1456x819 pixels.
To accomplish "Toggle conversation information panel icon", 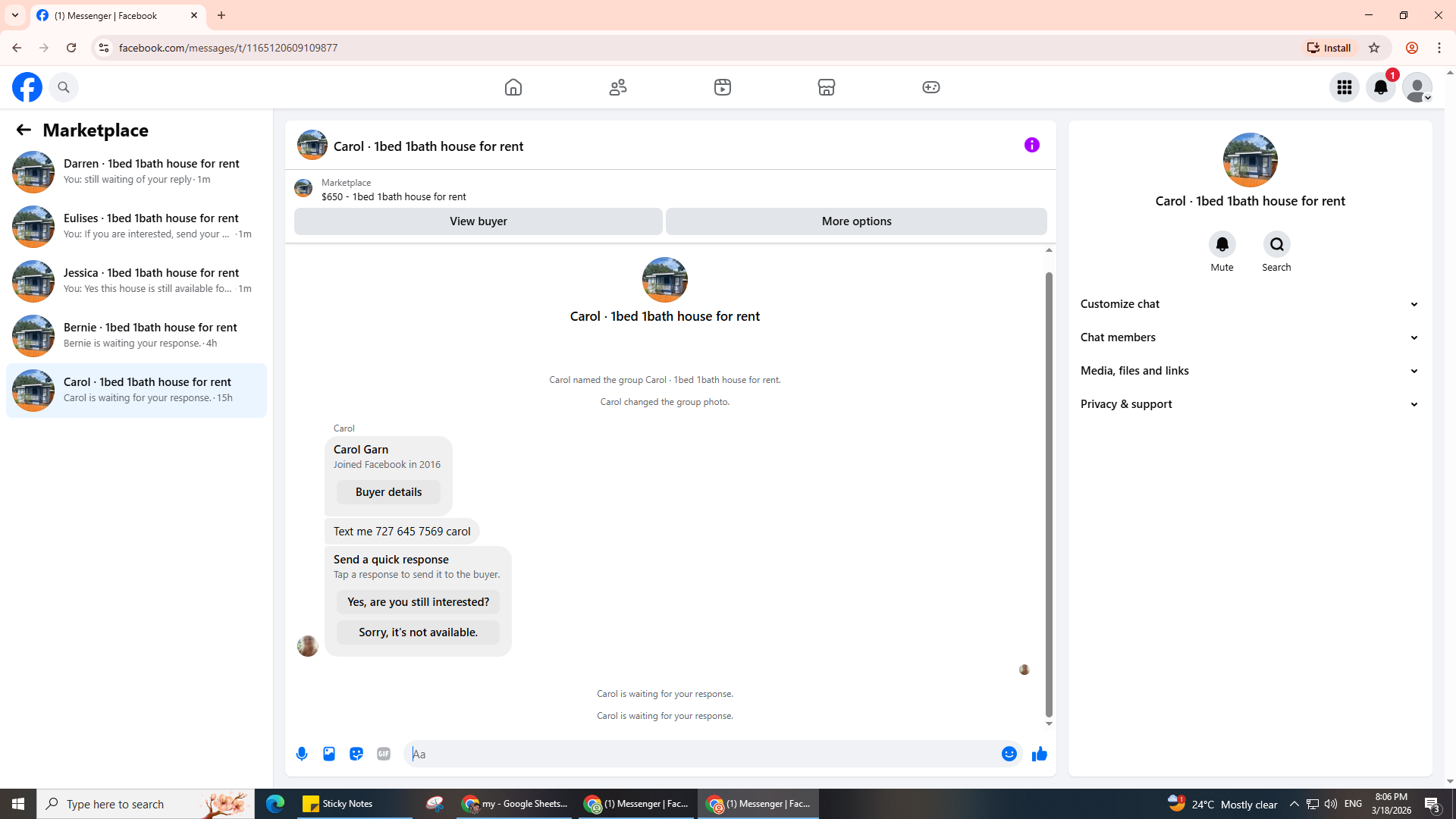I will click(x=1031, y=145).
